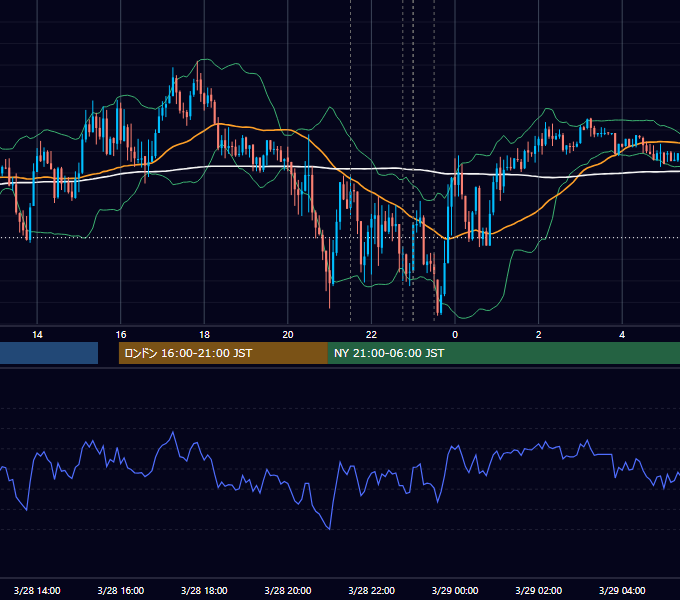Click the ロンドン 16:00-21:00 JST session bar
This screenshot has width=680, height=600.
(x=223, y=353)
